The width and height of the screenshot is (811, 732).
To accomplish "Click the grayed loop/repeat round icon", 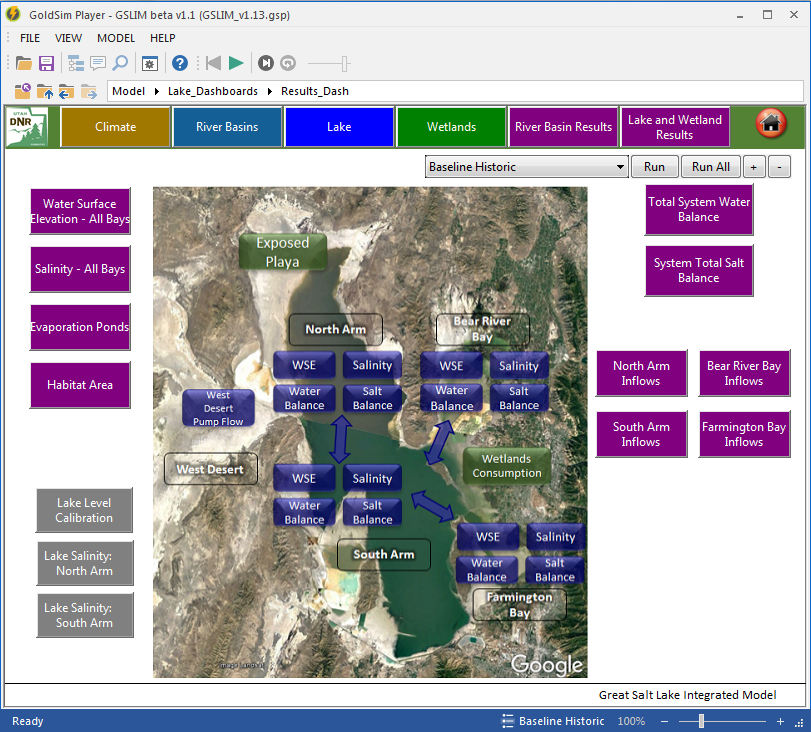I will pyautogui.click(x=288, y=64).
